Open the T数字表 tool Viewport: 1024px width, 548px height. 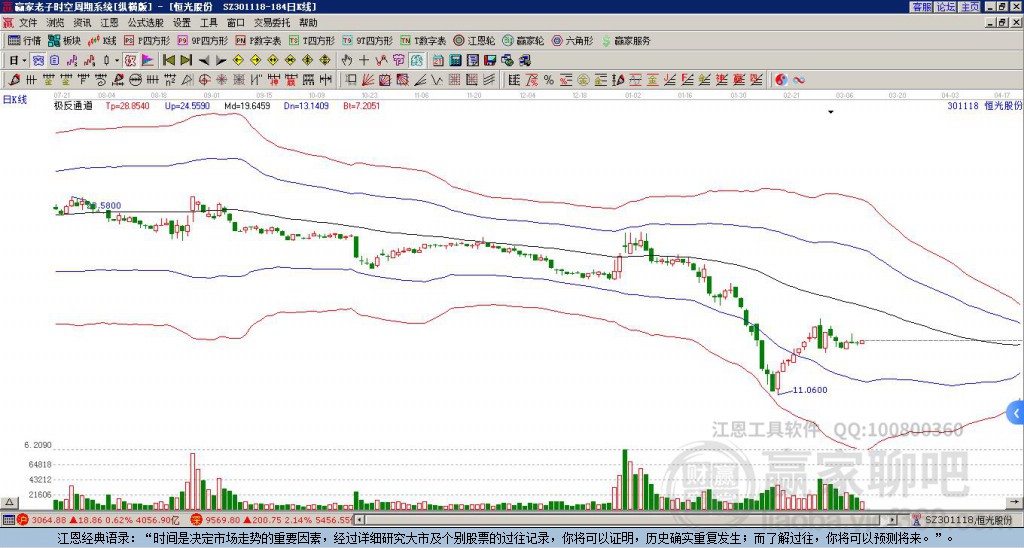(x=423, y=40)
